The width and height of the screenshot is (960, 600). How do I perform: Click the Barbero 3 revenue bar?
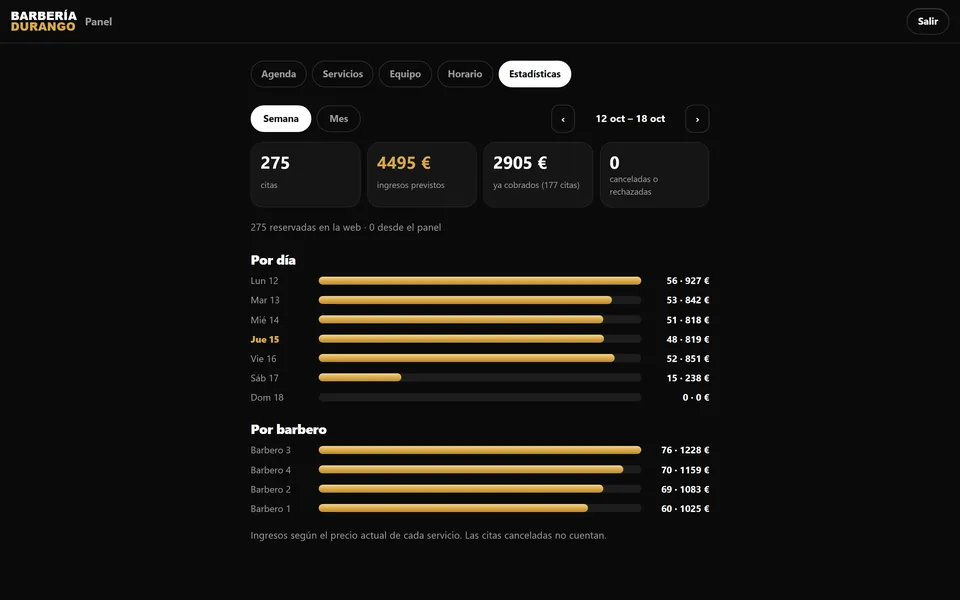point(480,450)
